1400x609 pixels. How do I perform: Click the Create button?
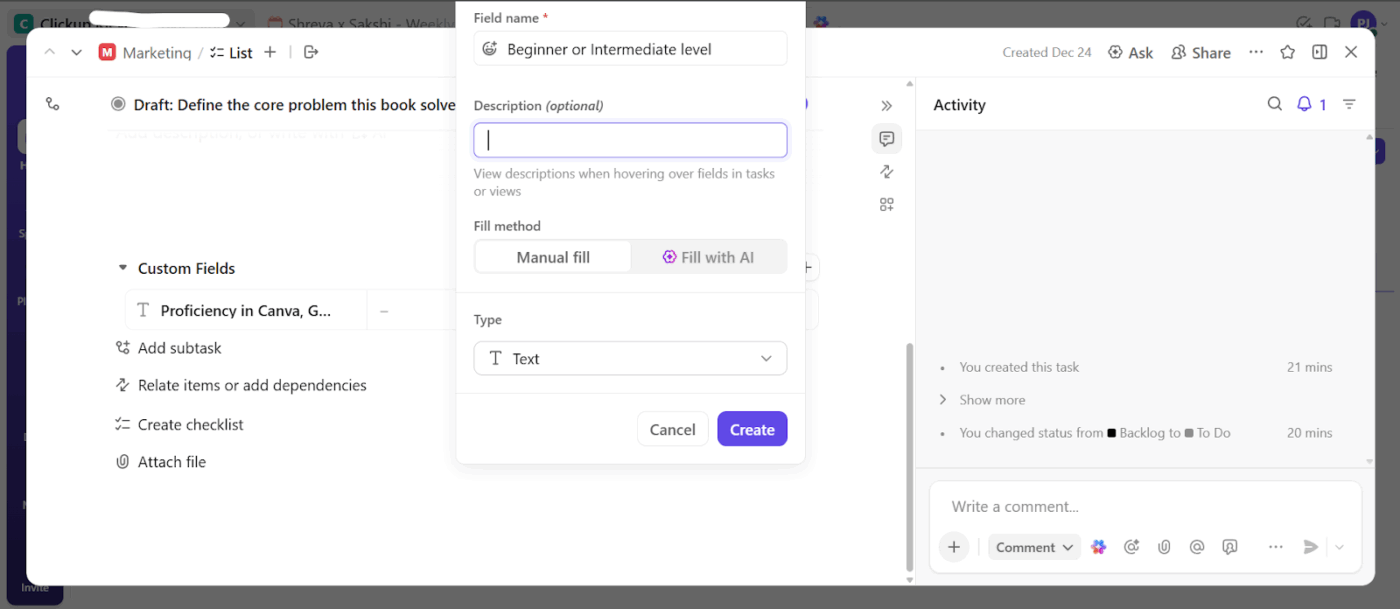[752, 429]
